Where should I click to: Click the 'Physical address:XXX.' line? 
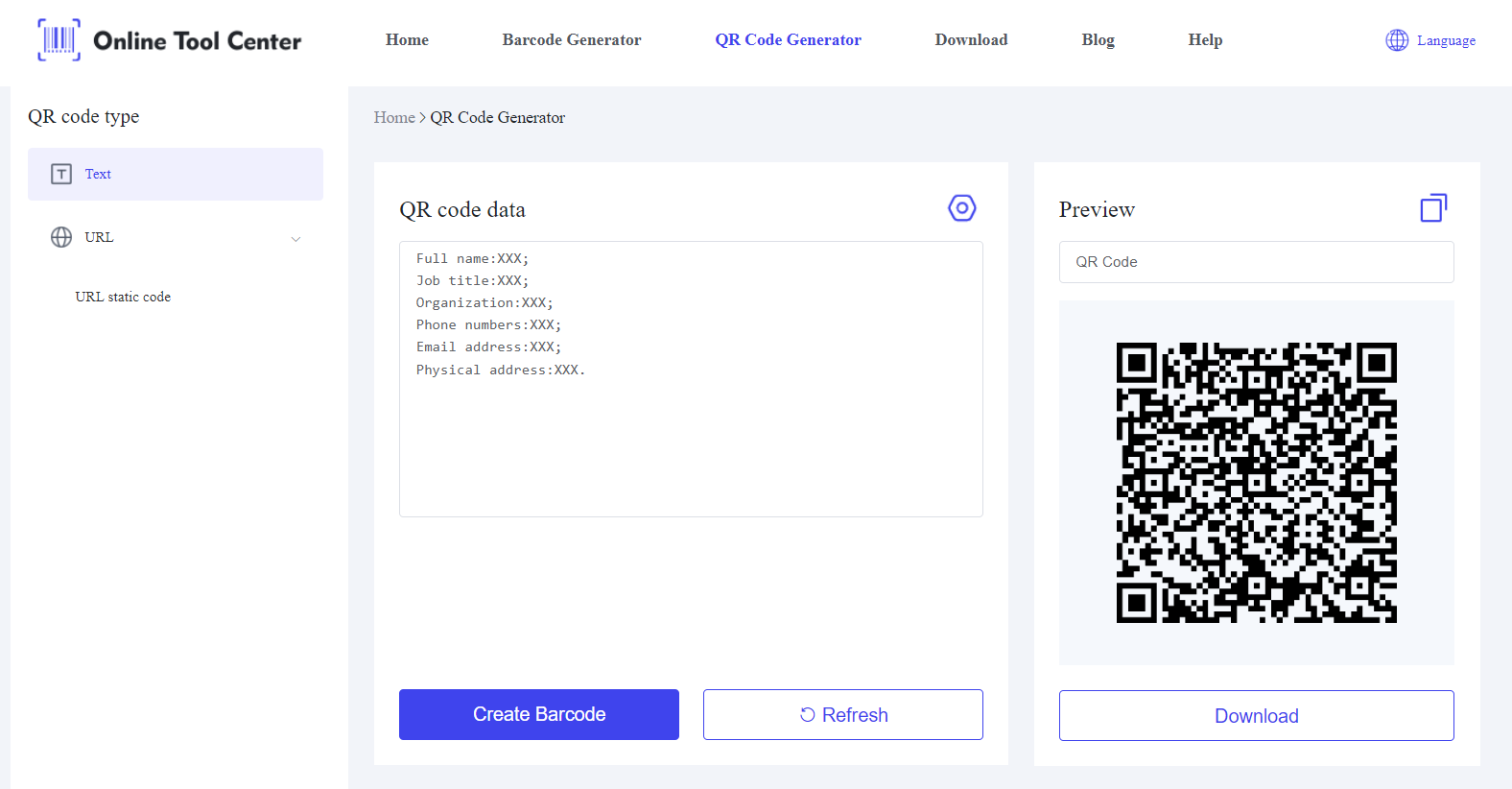tap(500, 370)
